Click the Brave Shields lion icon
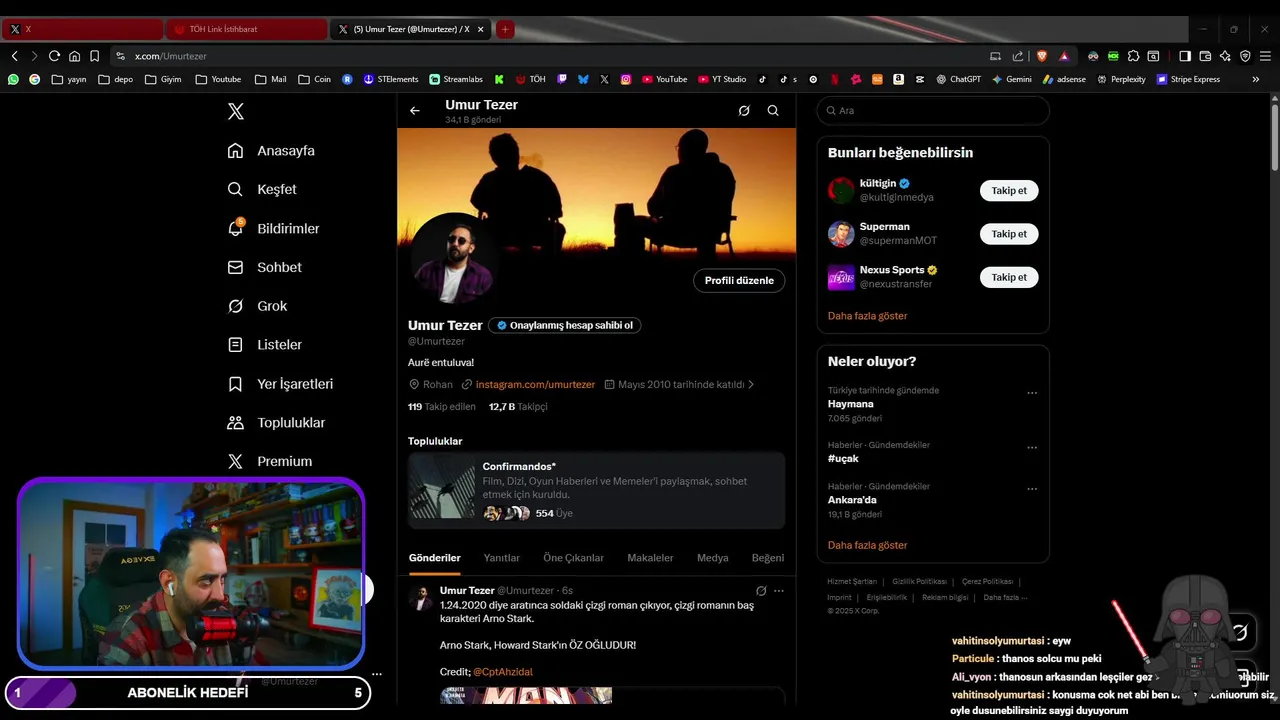The width and height of the screenshot is (1280, 720). (x=1042, y=56)
